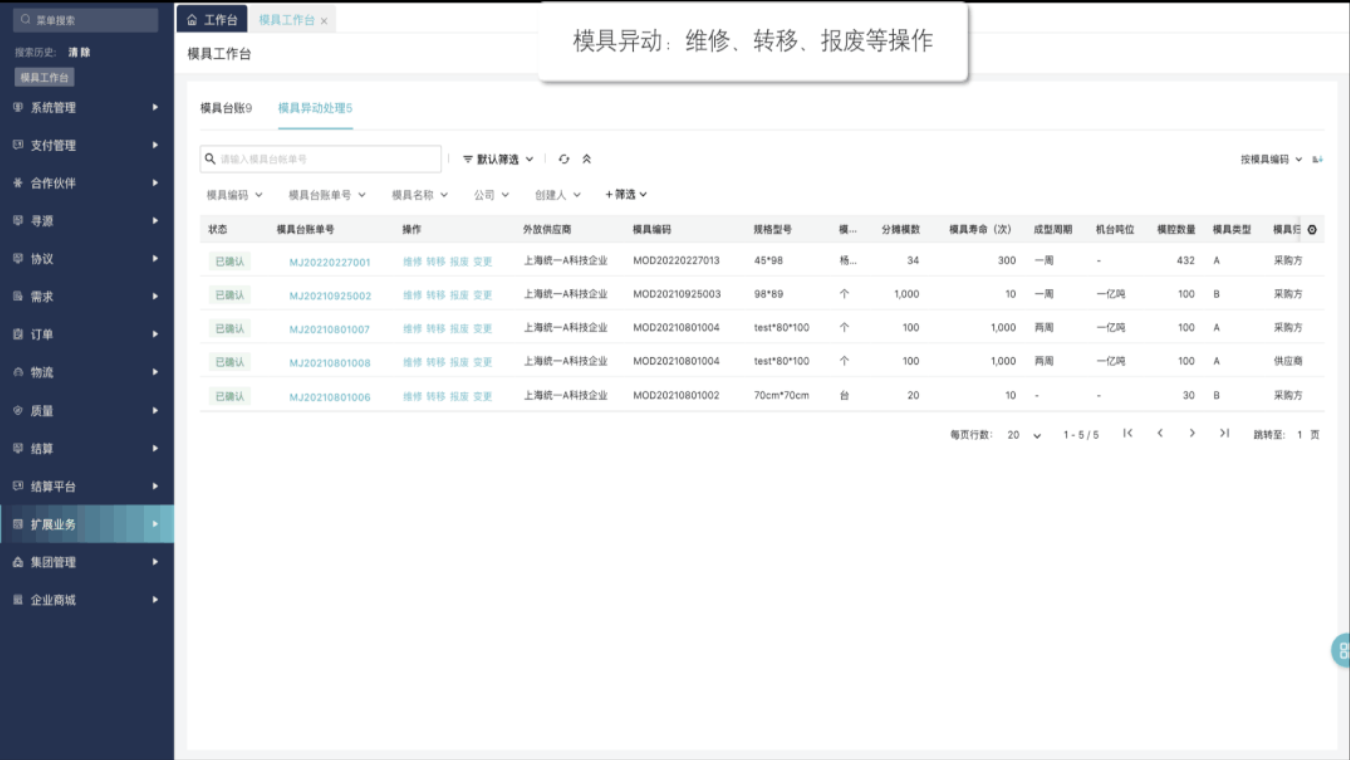Screen dimensions: 1350x760
Task: Click 供应商 cell in MJ20210801008 row
Action: [x=1288, y=361]
